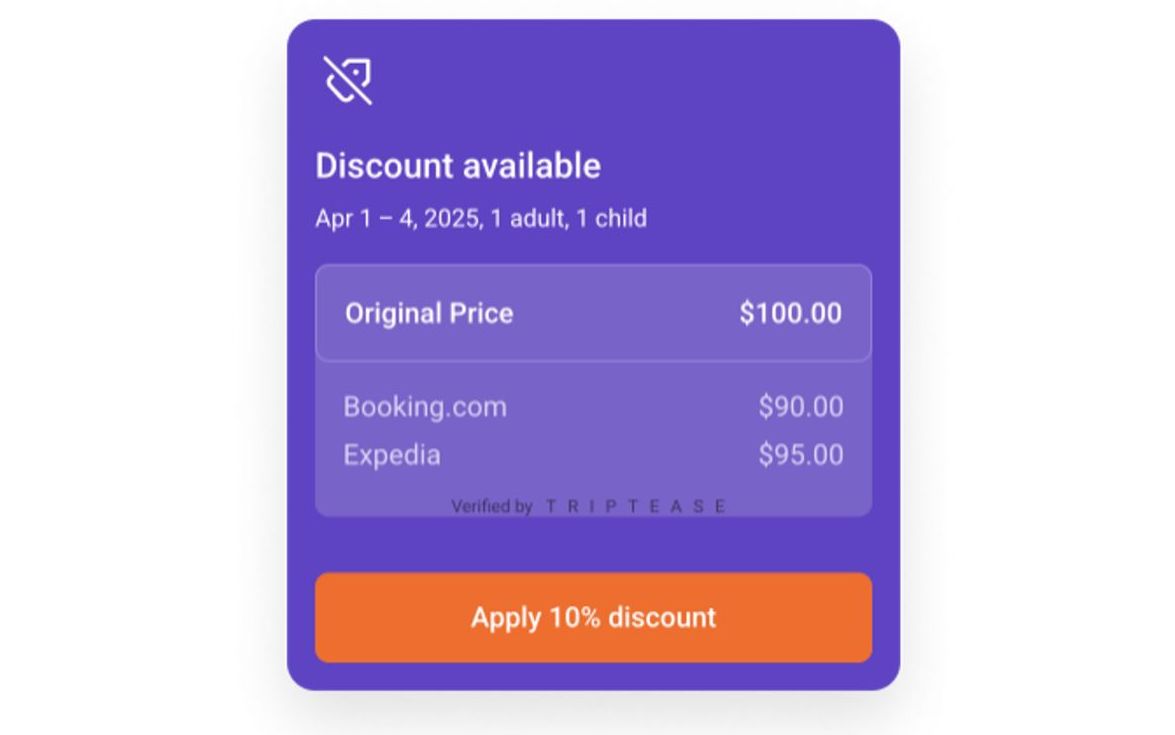
Task: Select the Apr 1 – 4, 2025 dates text
Action: 397,219
